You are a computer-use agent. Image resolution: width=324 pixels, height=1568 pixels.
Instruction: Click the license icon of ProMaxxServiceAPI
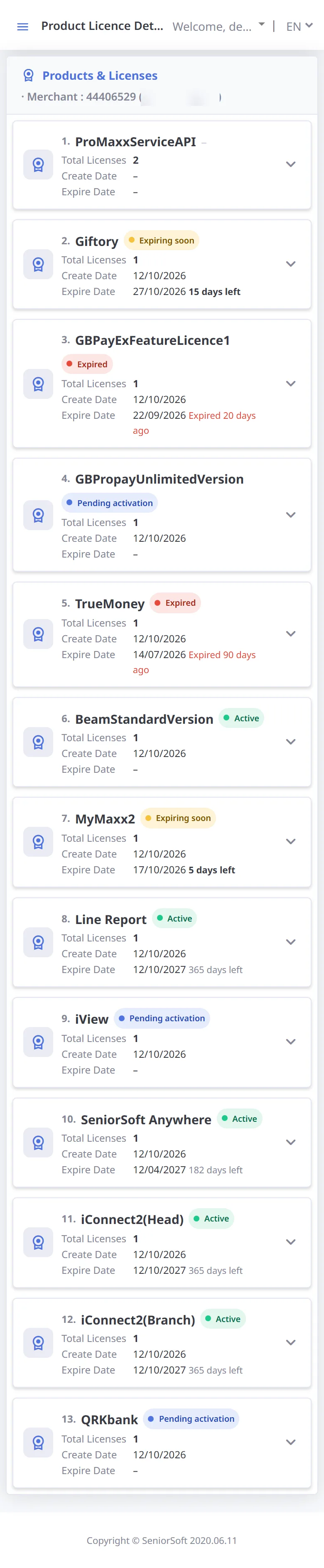click(38, 165)
